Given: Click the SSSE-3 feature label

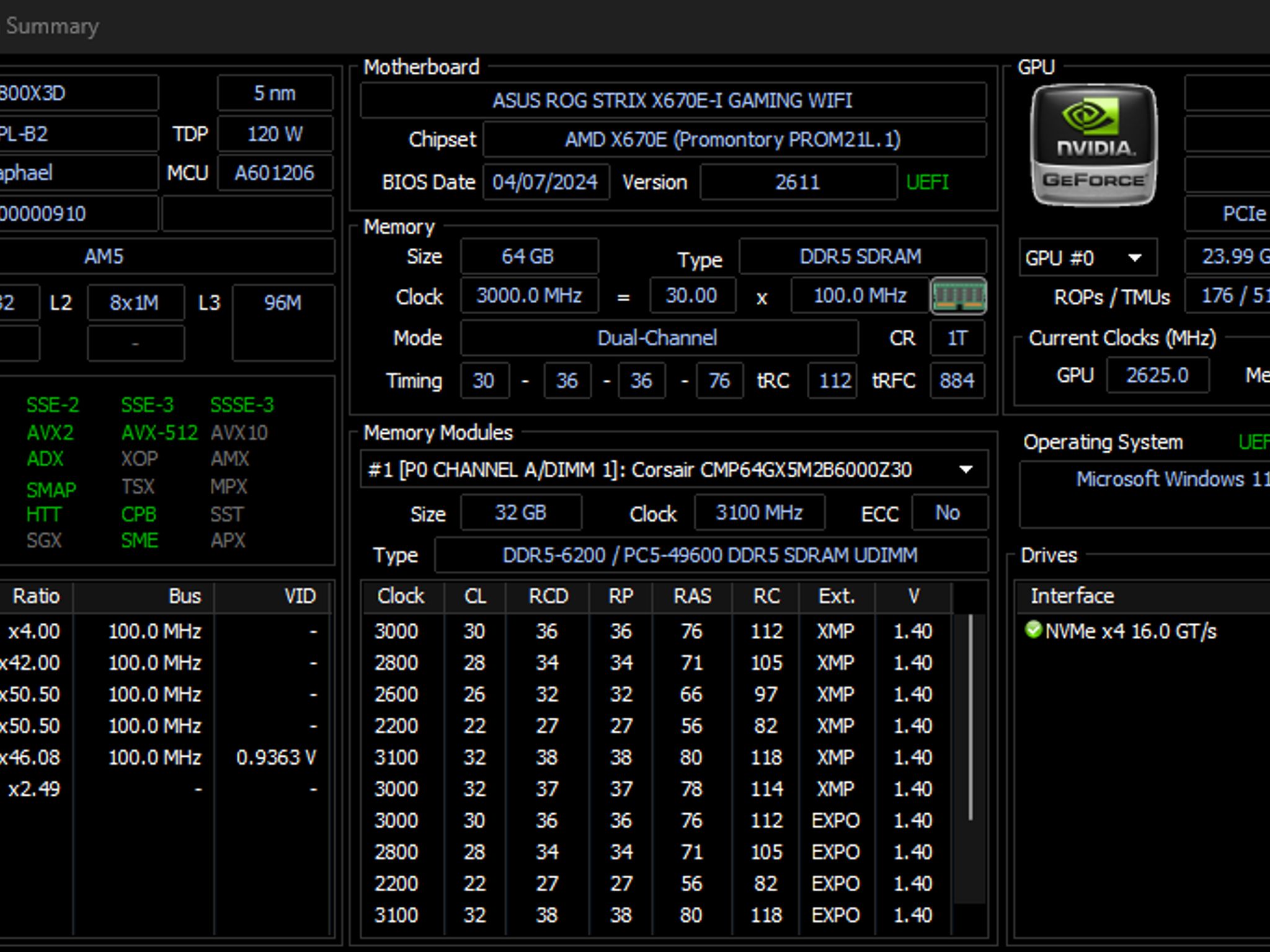Looking at the screenshot, I should coord(242,405).
